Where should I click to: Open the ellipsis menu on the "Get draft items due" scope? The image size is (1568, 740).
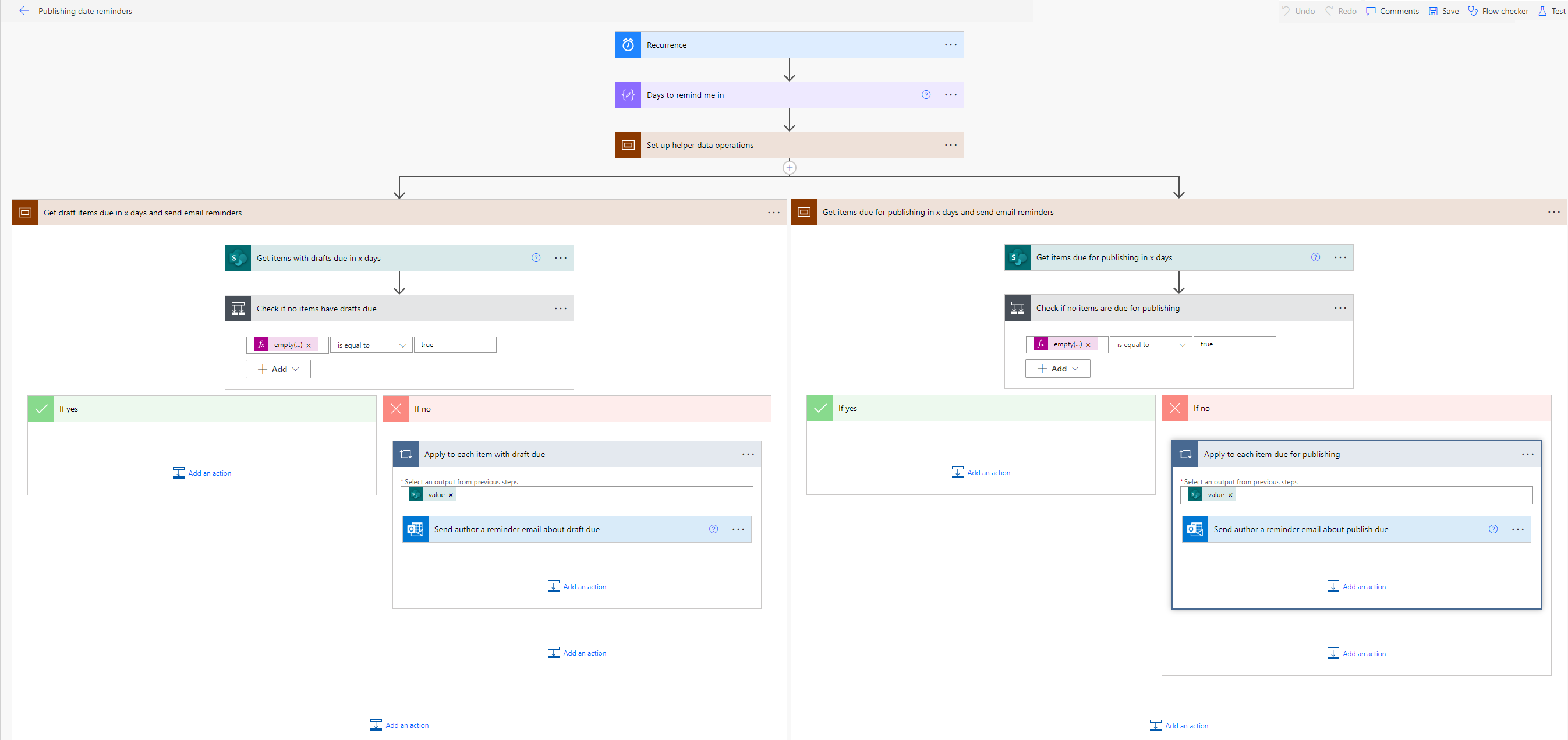(773, 212)
